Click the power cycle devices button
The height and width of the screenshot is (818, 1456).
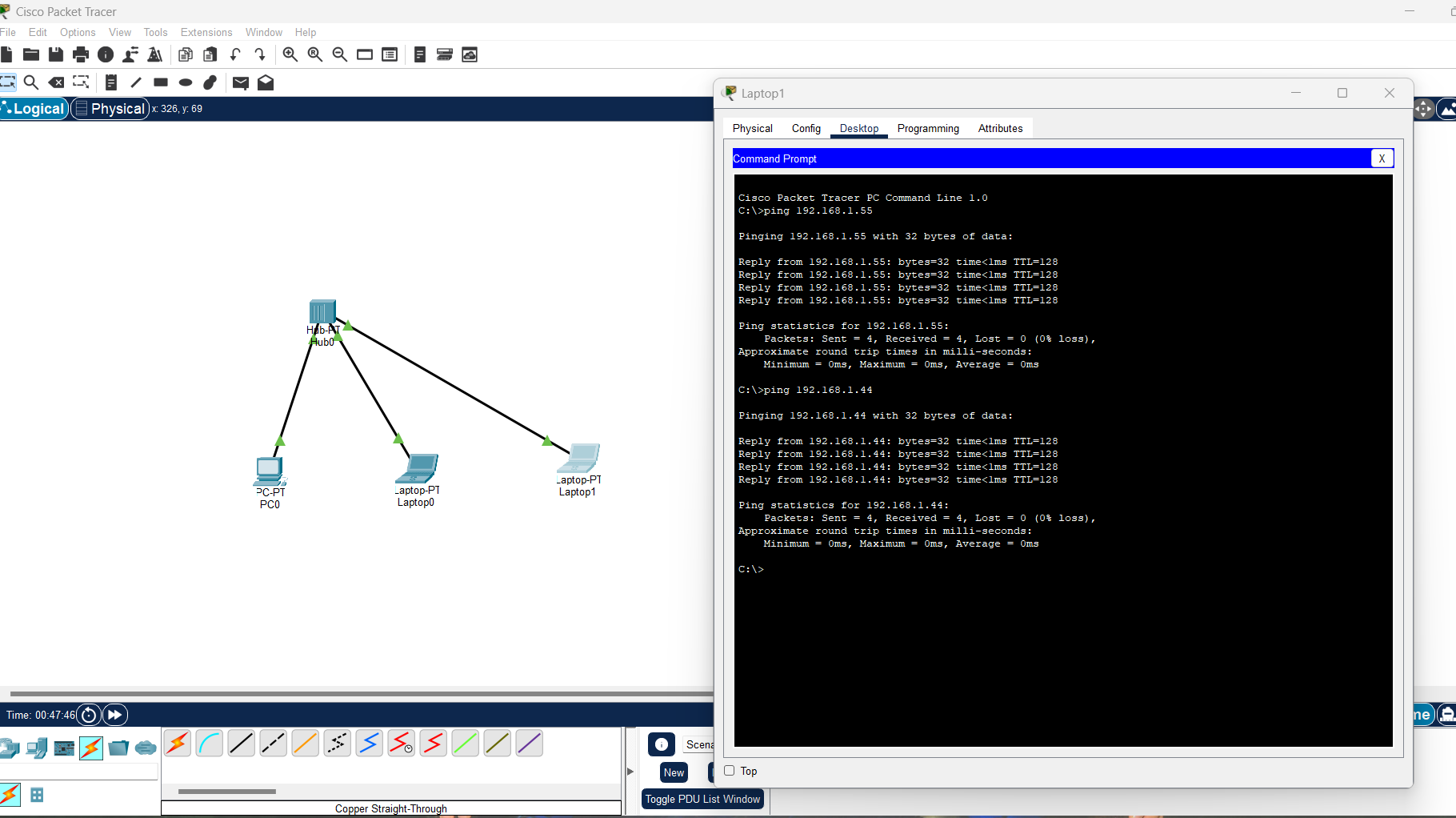coord(89,715)
